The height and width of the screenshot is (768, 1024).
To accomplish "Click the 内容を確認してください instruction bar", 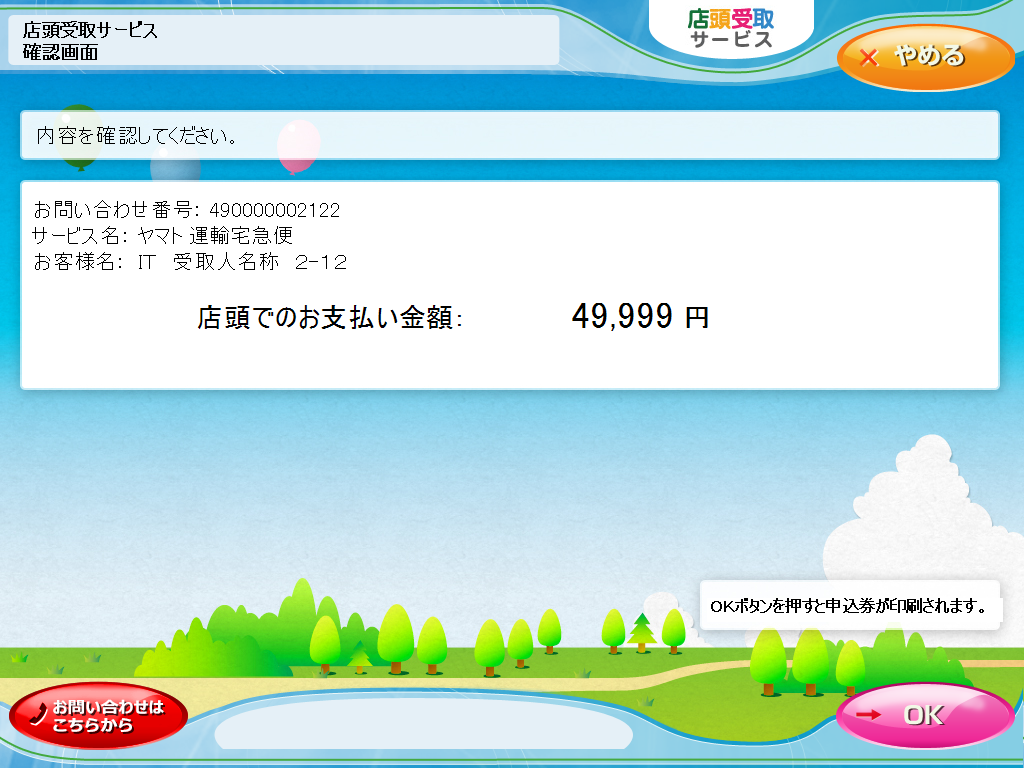I will point(509,135).
